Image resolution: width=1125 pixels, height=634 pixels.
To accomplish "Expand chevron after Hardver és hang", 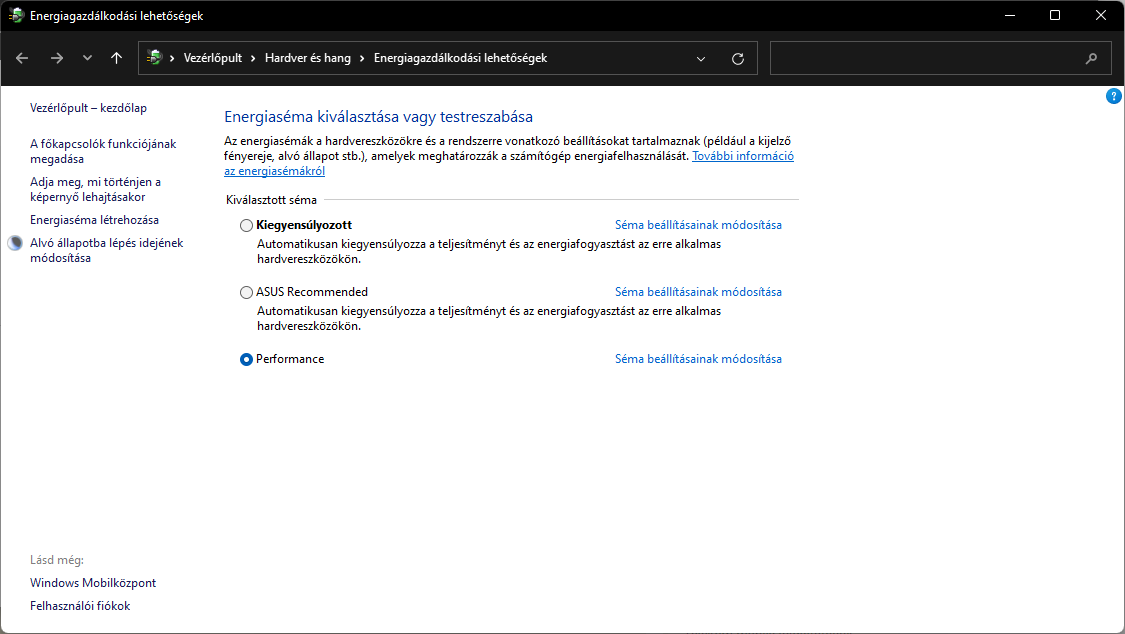I will (x=362, y=58).
